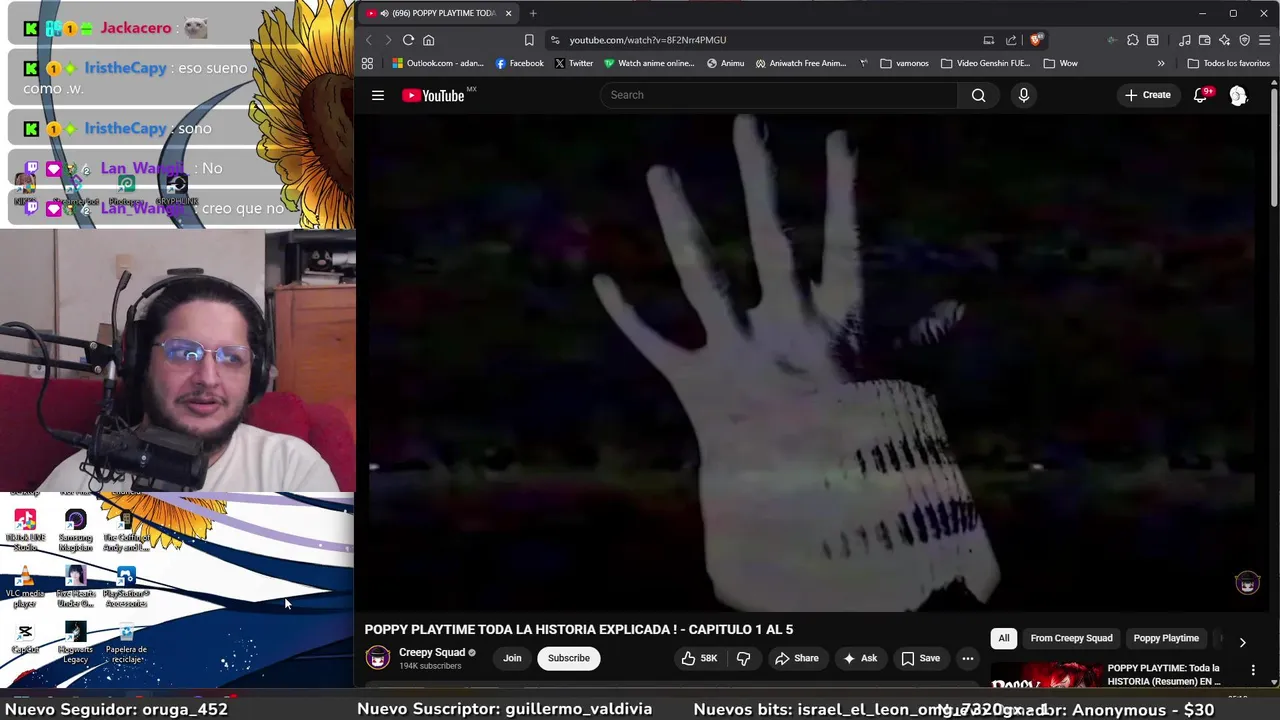
Task: Open the Brave wallet icon
Action: (1205, 40)
